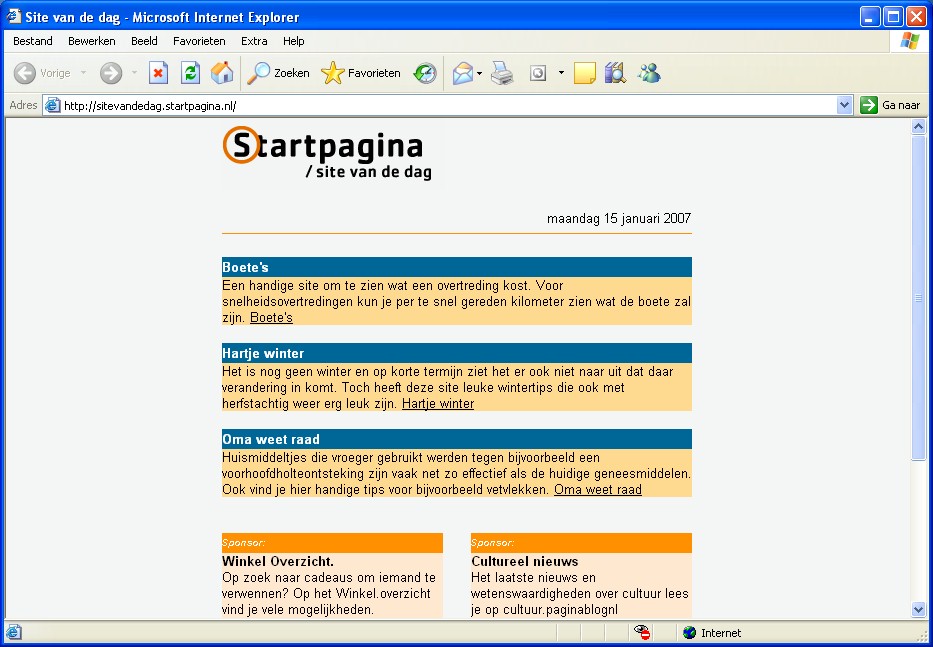The width and height of the screenshot is (933, 647).
Task: Click the Windows flag logo
Action: 910,41
